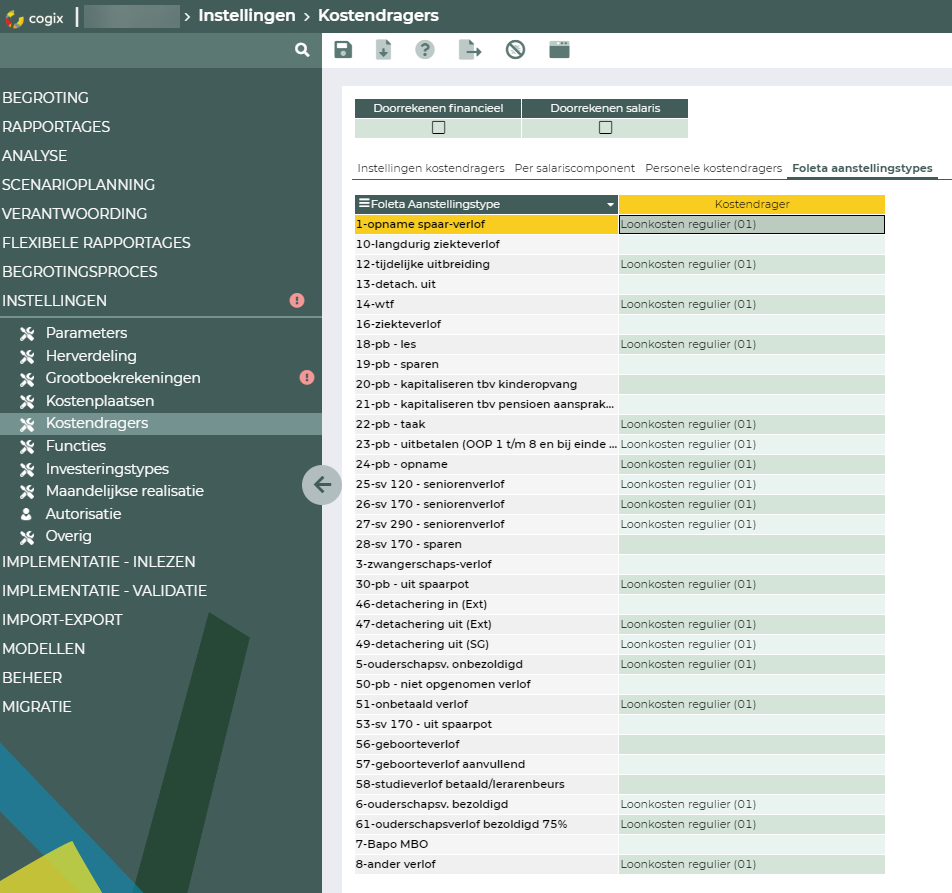Open help via question mark icon
The image size is (952, 893).
[x=425, y=50]
